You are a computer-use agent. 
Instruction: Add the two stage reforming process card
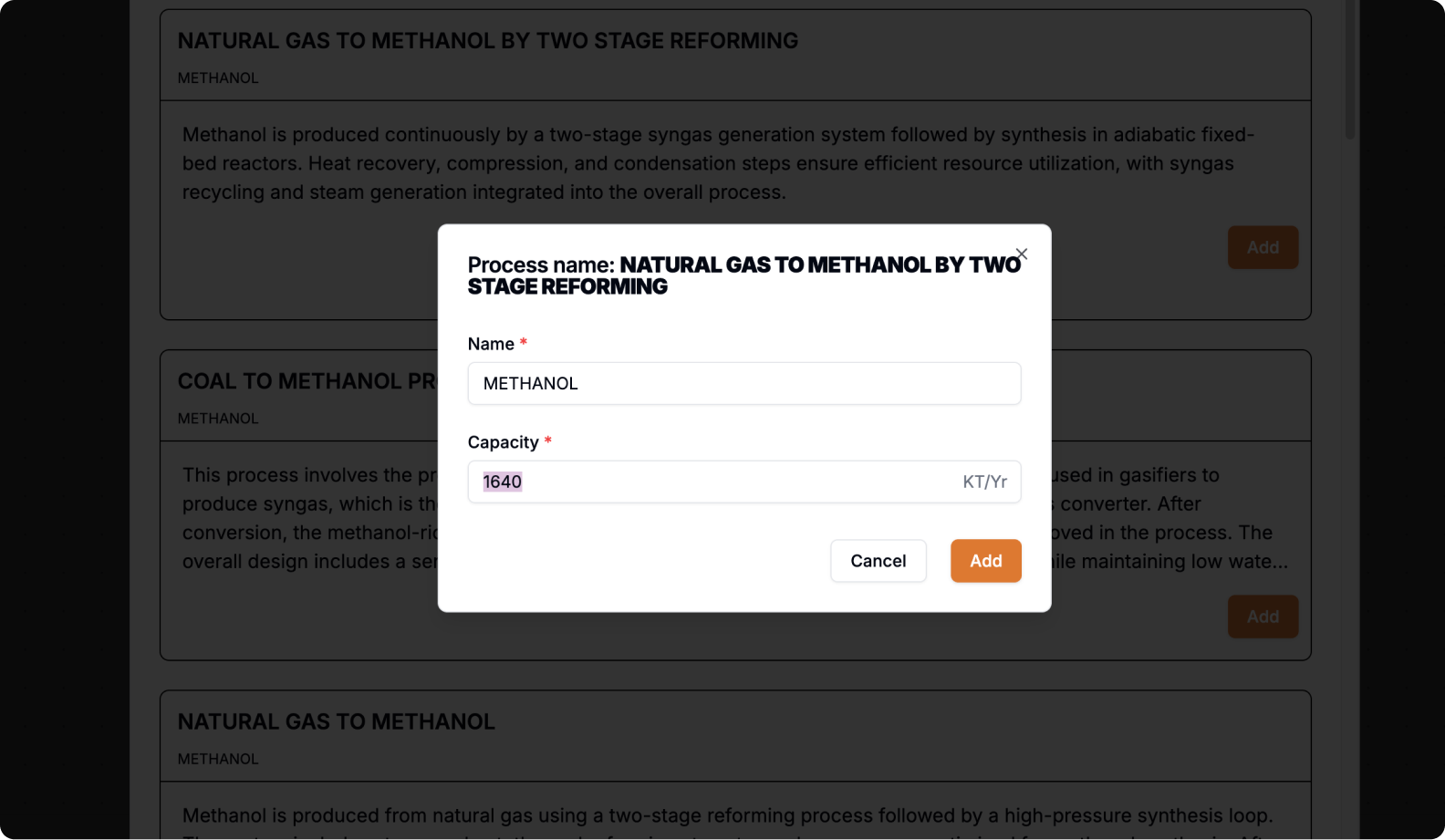pyautogui.click(x=1263, y=247)
